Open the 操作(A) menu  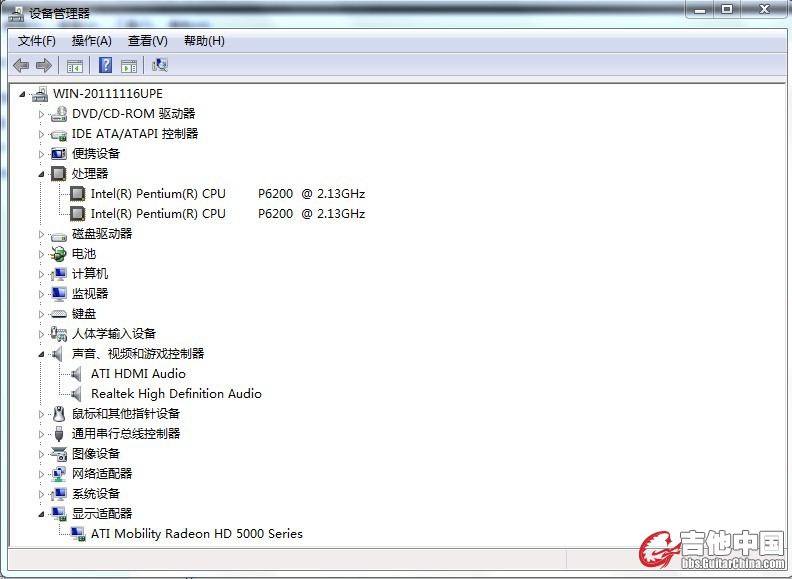tap(92, 41)
